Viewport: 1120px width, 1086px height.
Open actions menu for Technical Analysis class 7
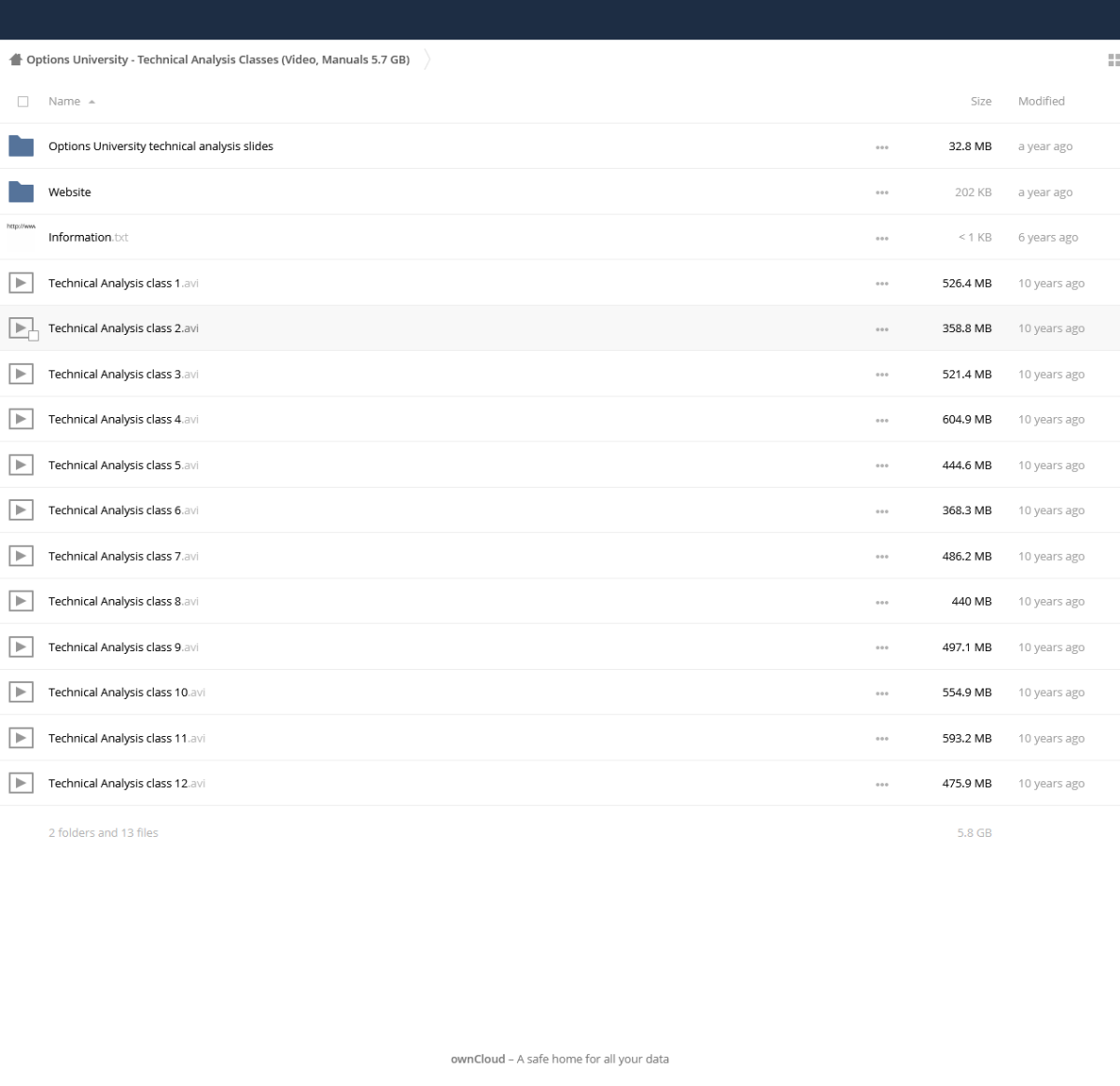[x=882, y=556]
